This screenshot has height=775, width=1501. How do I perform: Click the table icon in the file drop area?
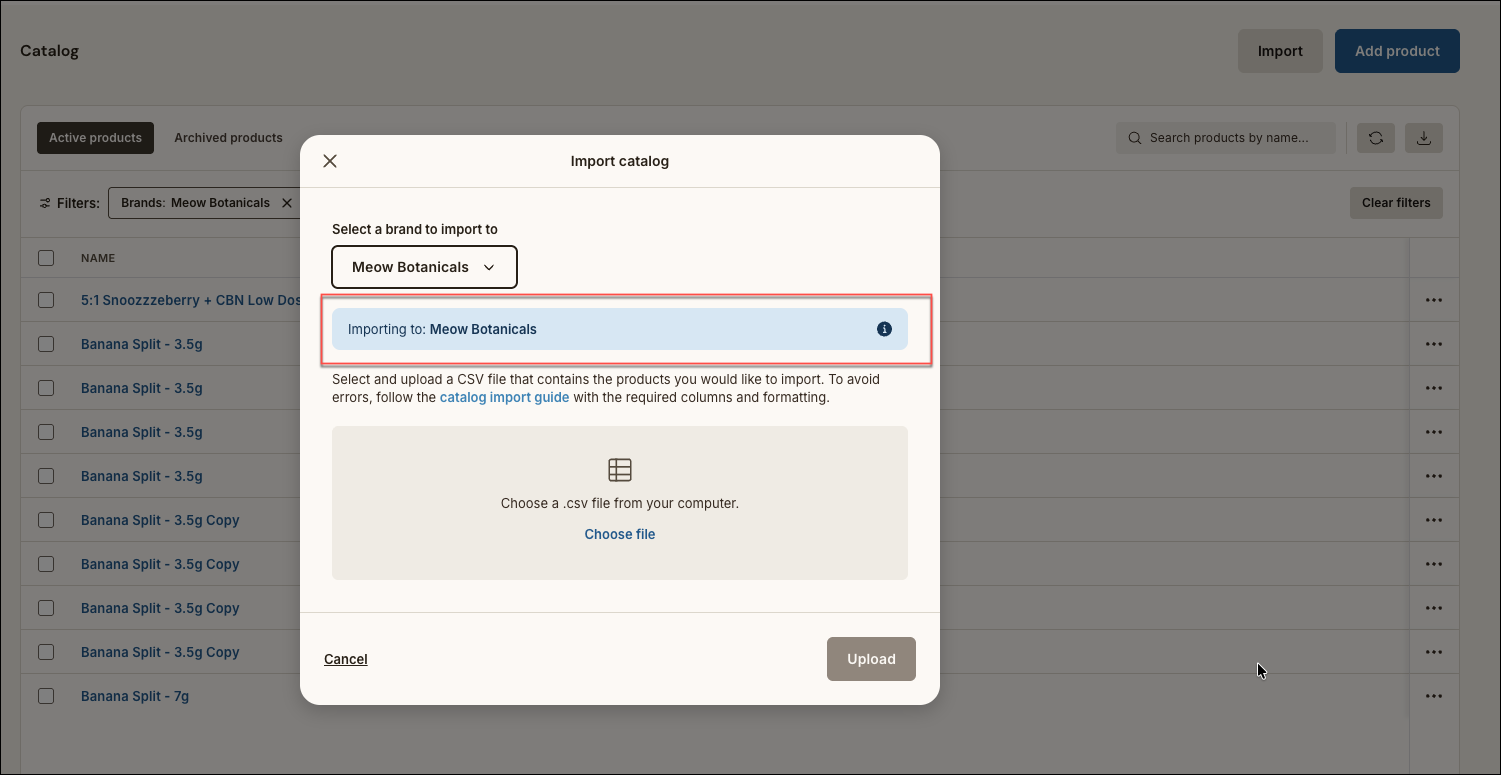tap(620, 470)
